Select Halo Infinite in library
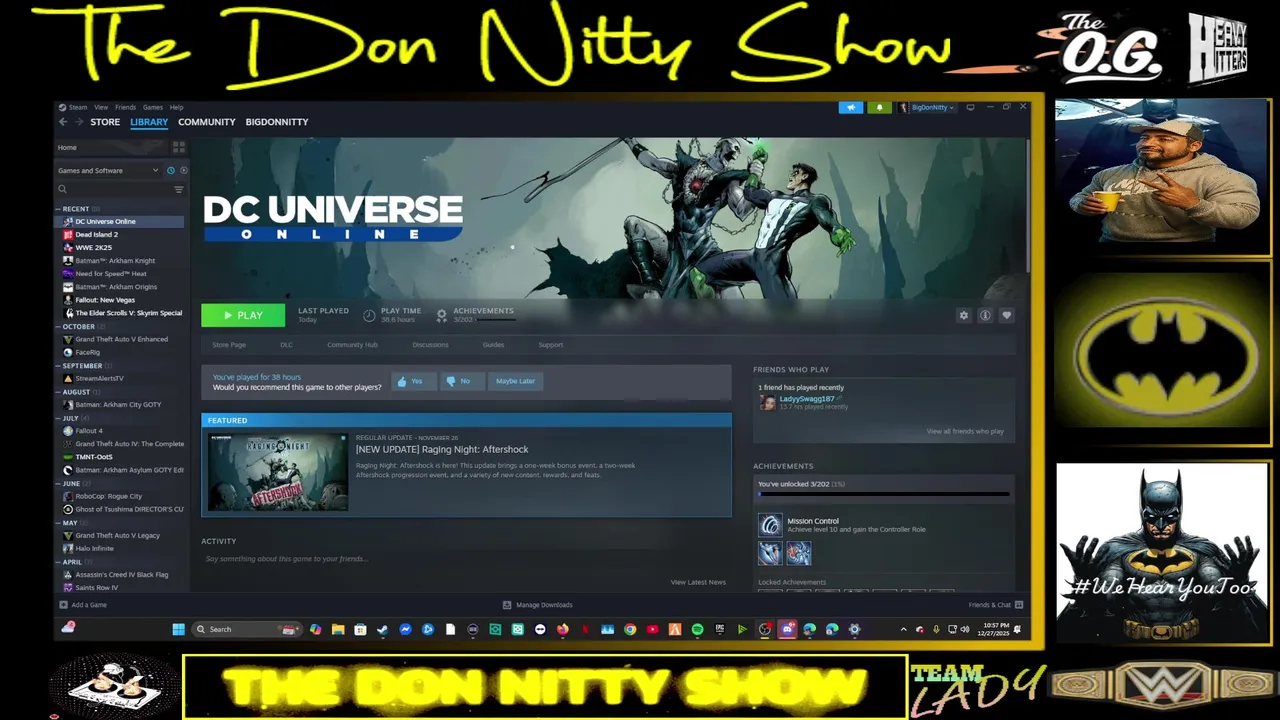1280x720 pixels. pos(94,549)
